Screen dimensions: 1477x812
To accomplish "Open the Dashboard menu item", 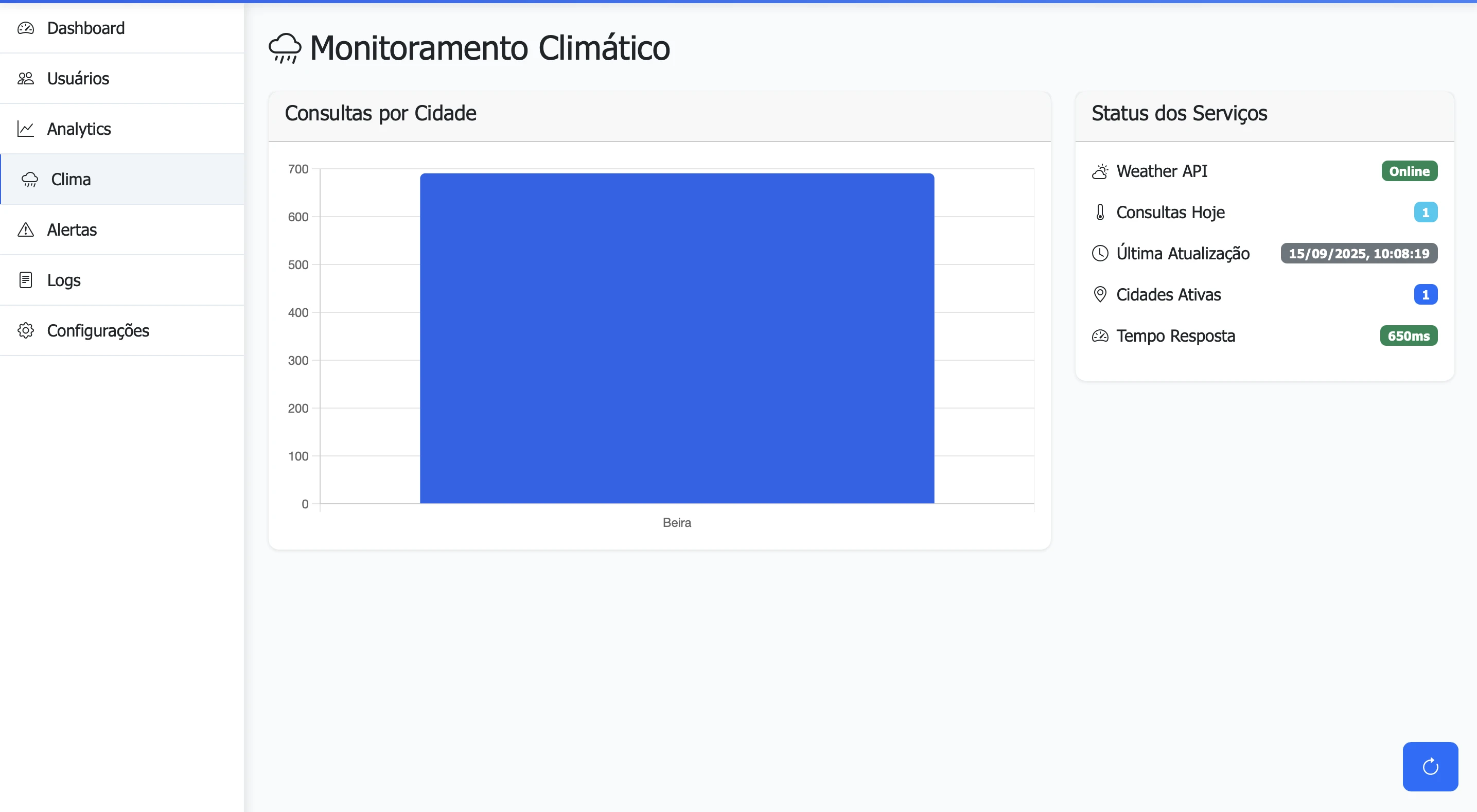I will 86,28.
